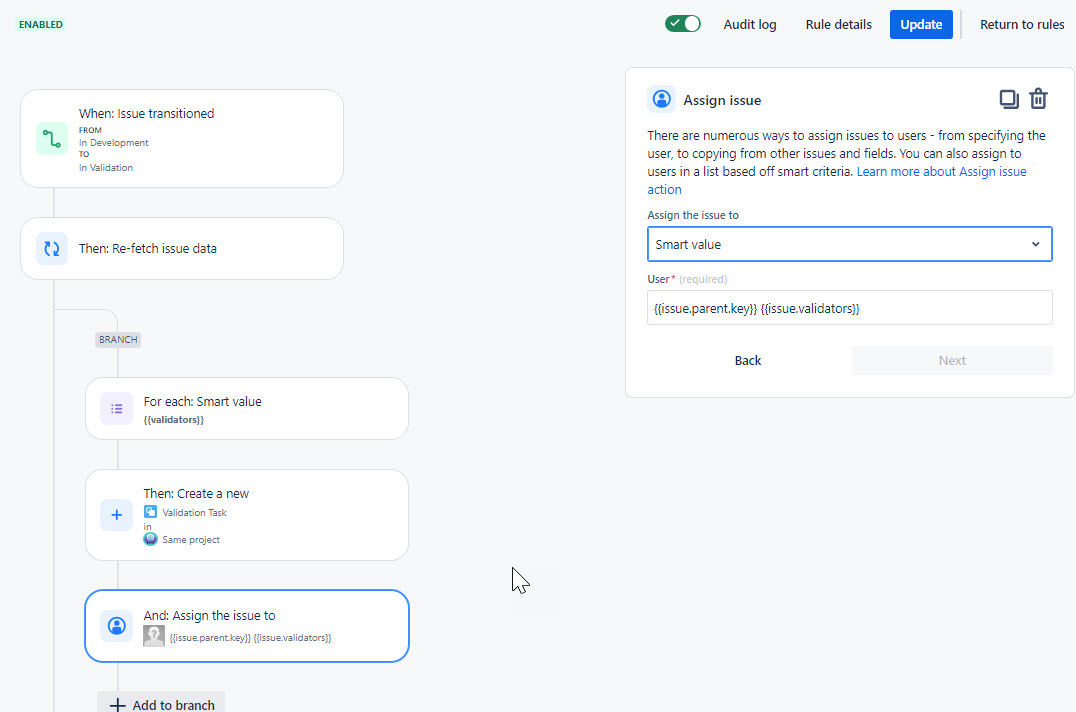Return to rules list
1076x712 pixels.
(x=1022, y=25)
